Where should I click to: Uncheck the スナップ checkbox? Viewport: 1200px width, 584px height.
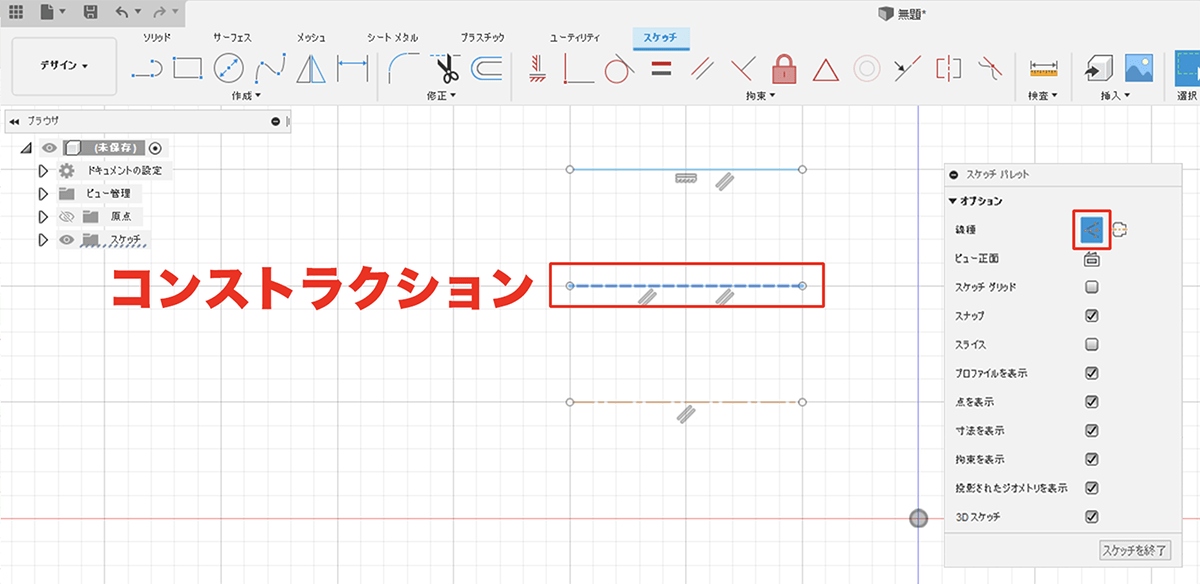point(1092,316)
